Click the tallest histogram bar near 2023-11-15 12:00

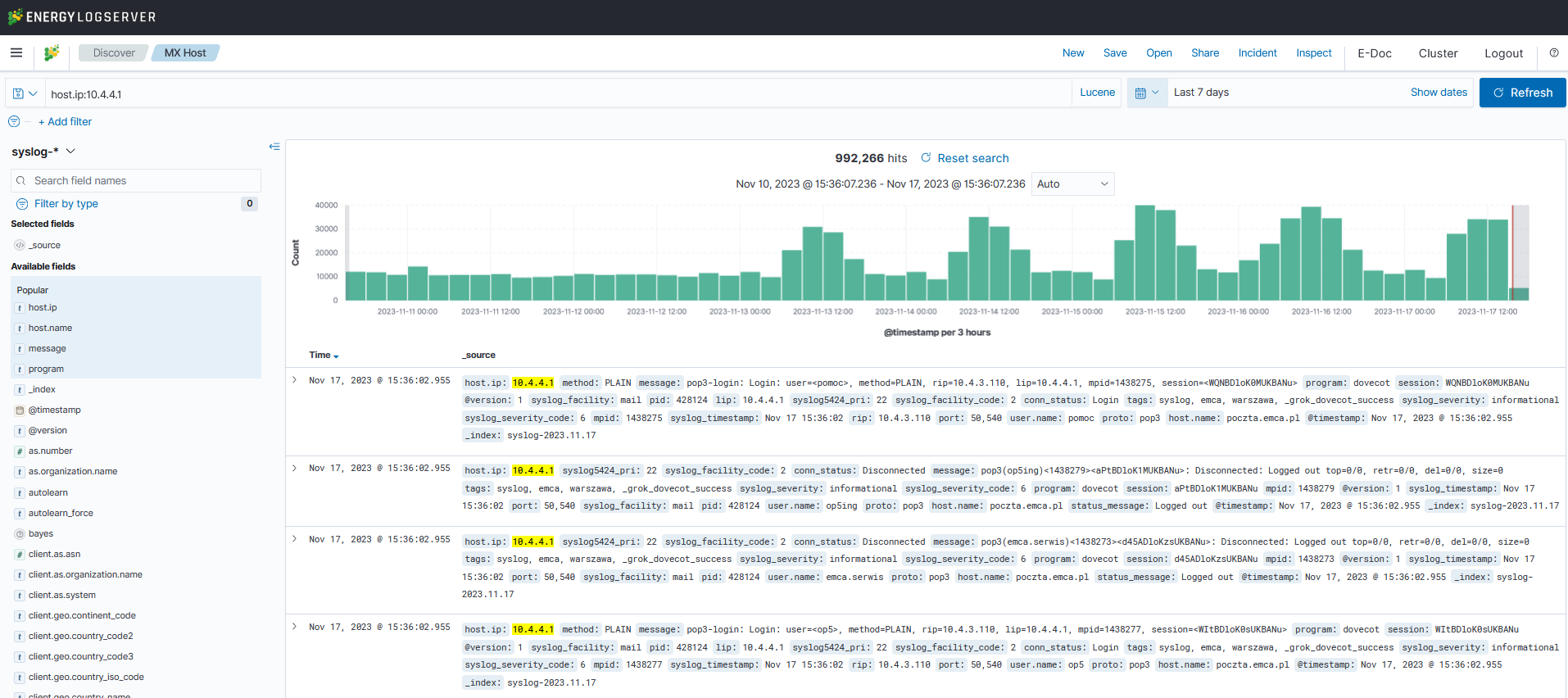pos(1144,252)
